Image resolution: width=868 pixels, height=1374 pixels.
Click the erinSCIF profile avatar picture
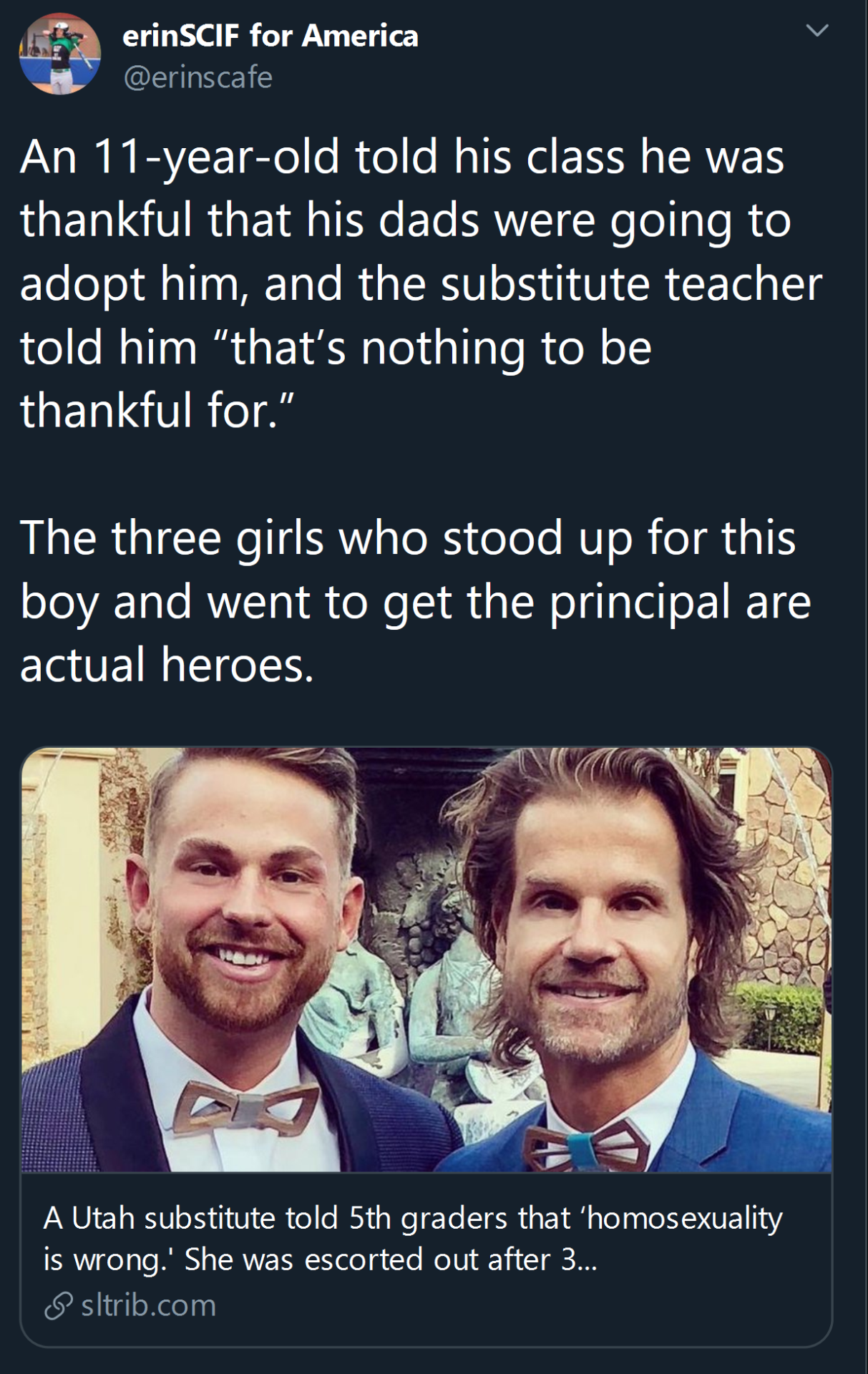[x=59, y=54]
